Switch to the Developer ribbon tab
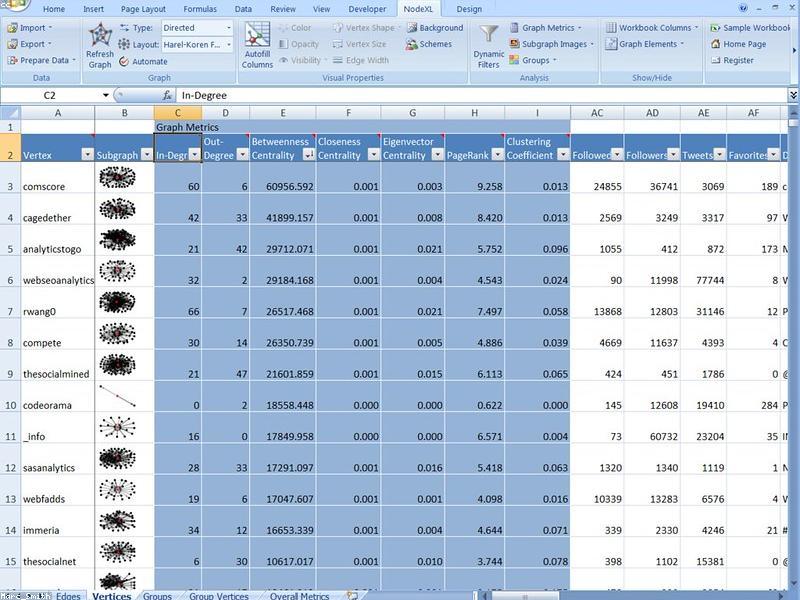This screenshot has height=600, width=800. click(367, 9)
